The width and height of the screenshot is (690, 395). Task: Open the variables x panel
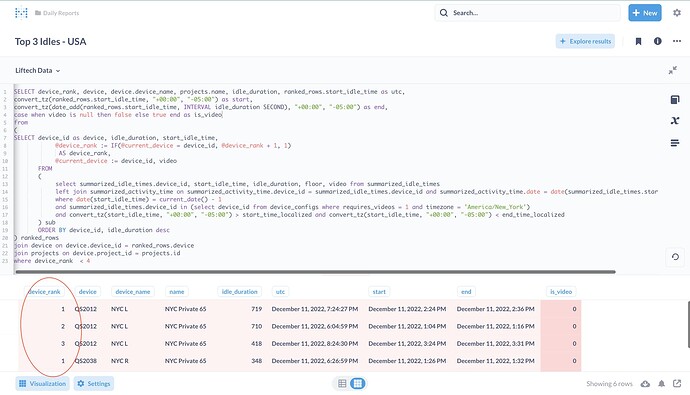675,121
